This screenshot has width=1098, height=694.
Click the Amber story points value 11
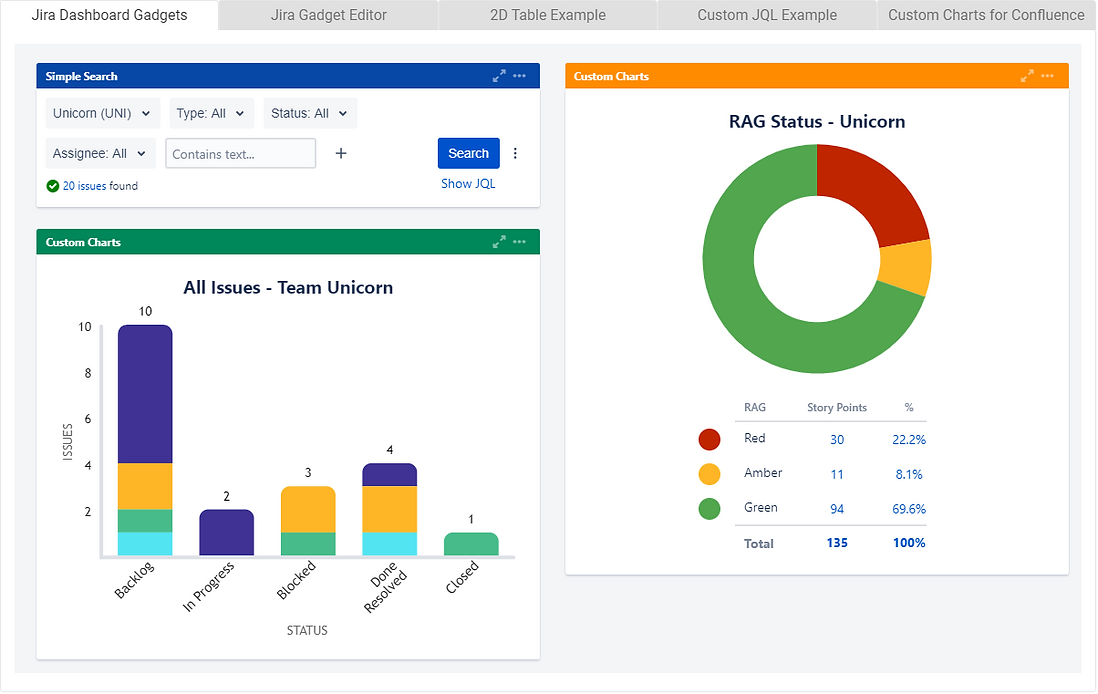click(837, 474)
